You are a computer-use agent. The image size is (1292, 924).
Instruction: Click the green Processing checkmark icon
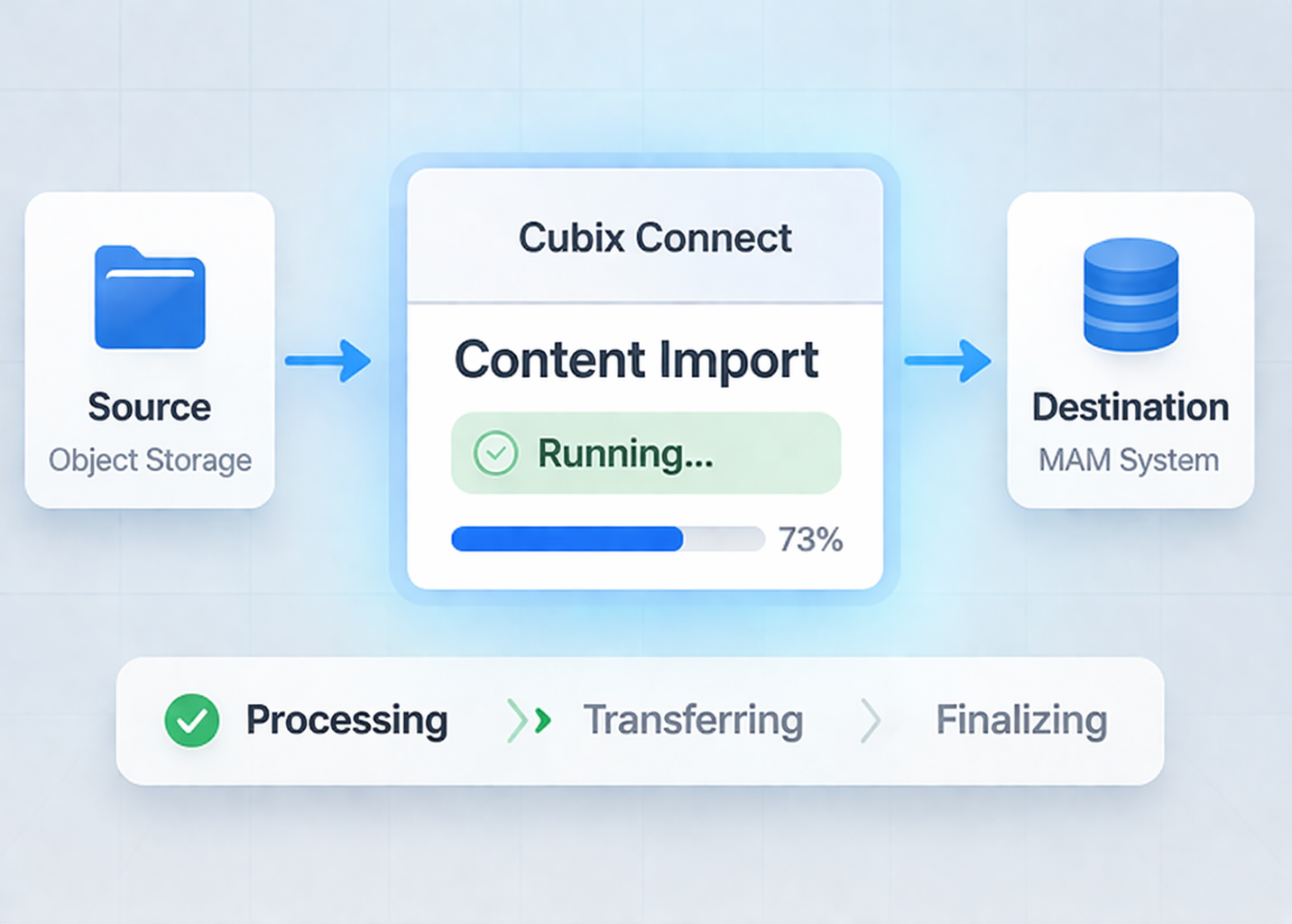191,720
